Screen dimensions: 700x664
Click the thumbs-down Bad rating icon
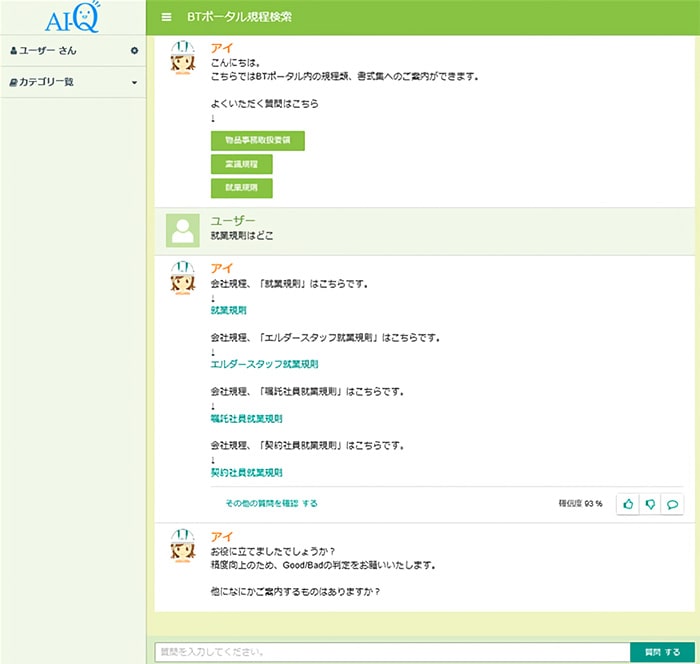pos(650,503)
